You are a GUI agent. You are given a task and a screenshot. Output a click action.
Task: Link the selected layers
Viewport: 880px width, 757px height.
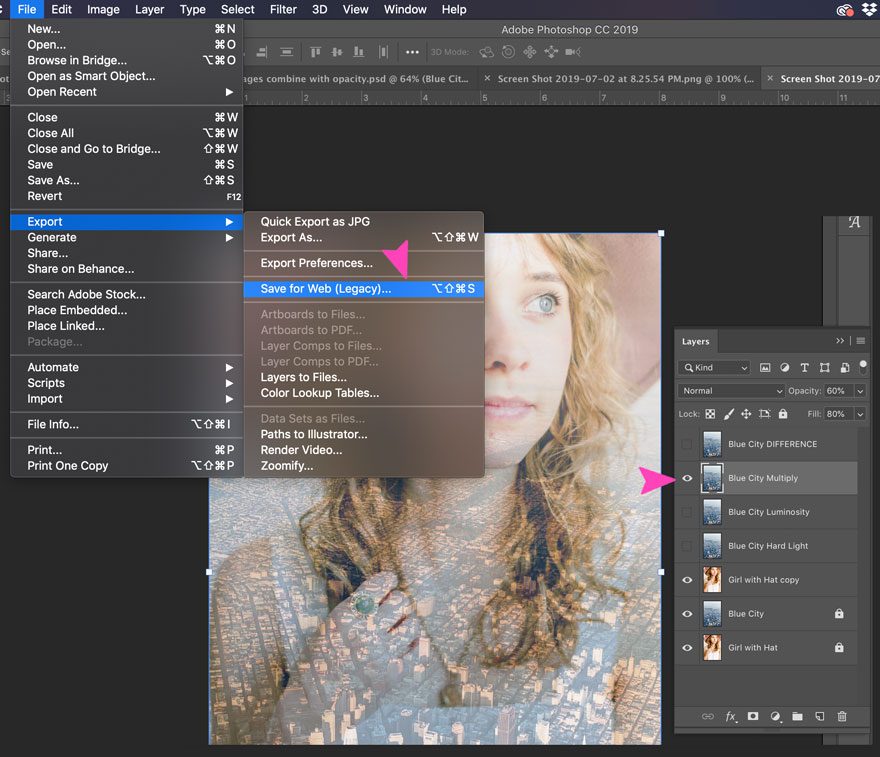tap(707, 717)
